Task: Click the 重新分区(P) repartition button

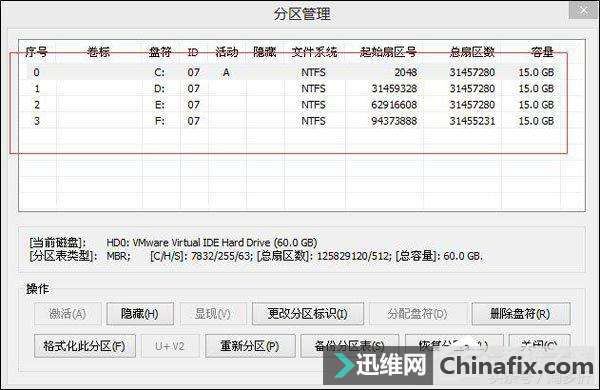Action: (250, 346)
